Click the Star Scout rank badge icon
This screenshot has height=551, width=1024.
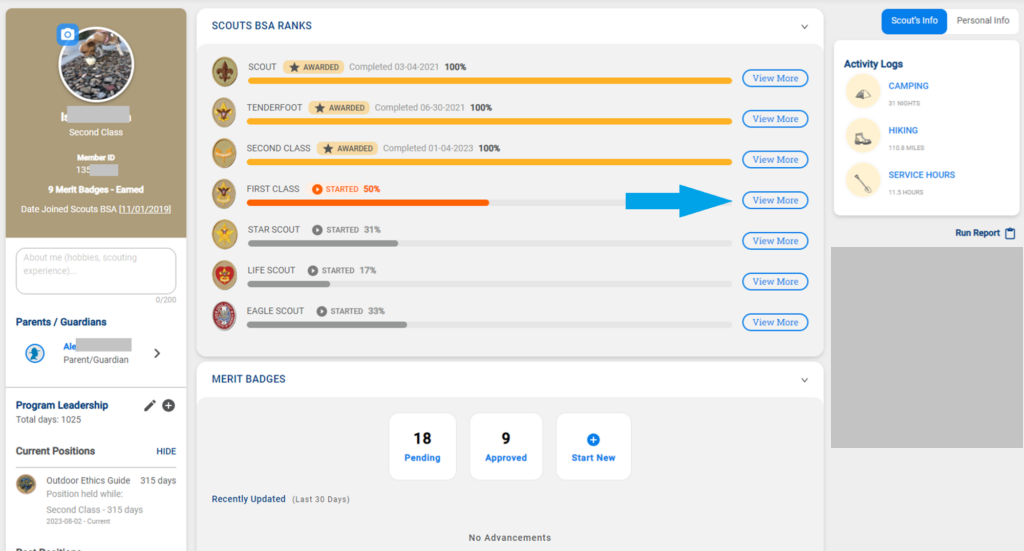tap(225, 234)
